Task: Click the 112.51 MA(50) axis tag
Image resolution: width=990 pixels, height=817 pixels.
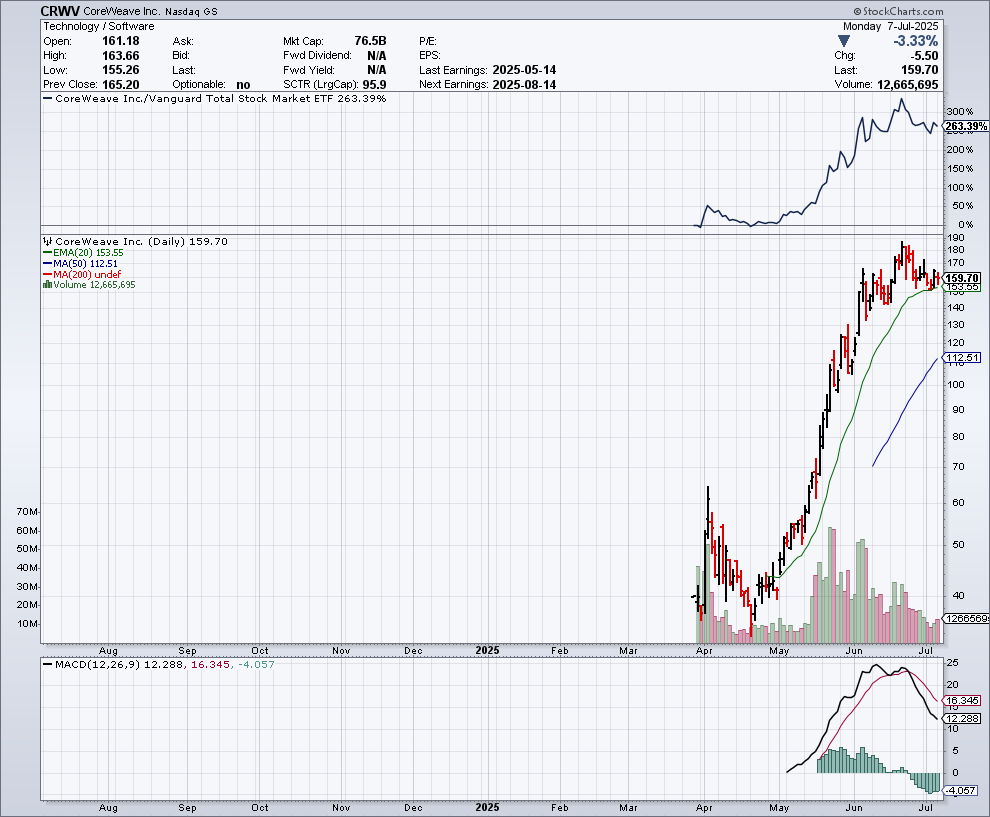Action: click(x=962, y=358)
